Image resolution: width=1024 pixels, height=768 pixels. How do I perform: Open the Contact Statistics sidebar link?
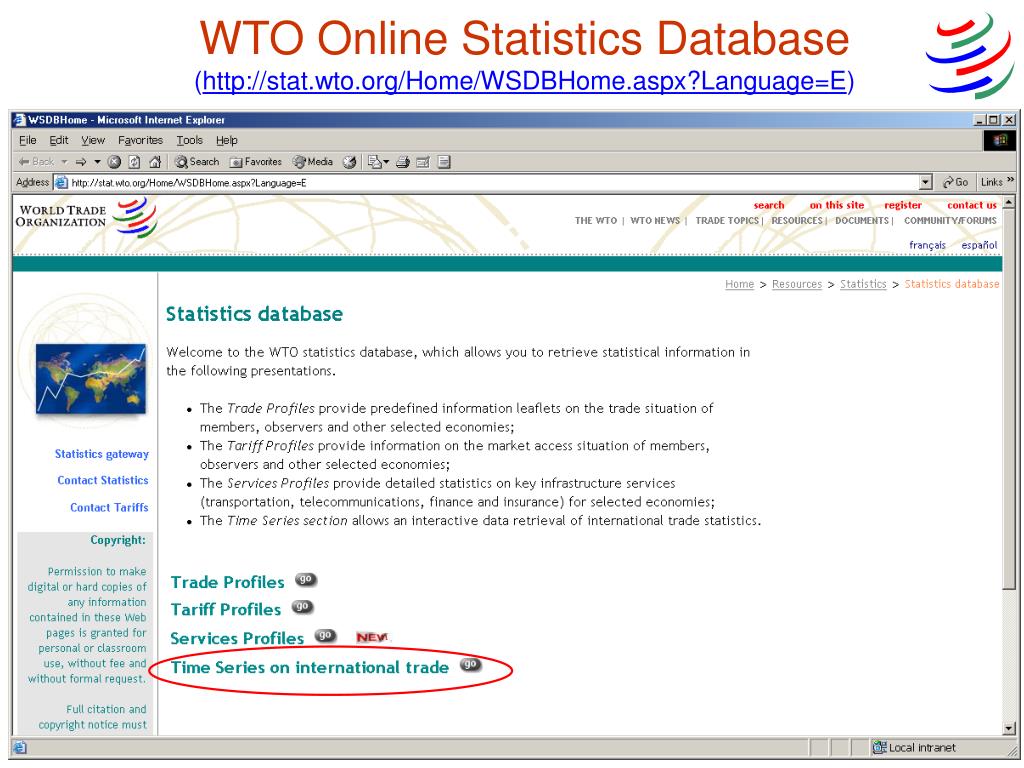point(103,480)
